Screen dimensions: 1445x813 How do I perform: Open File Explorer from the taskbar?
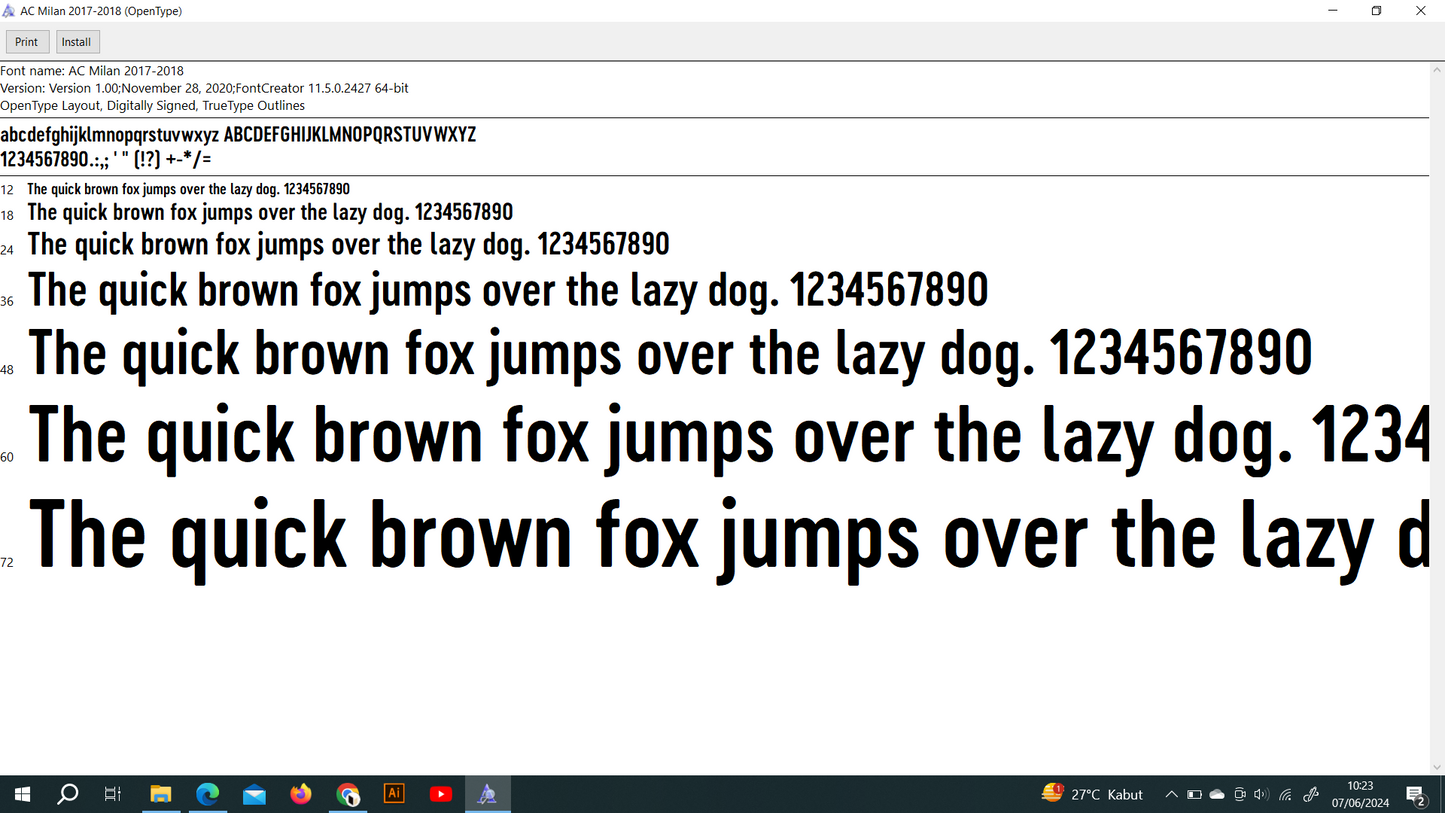click(x=160, y=794)
